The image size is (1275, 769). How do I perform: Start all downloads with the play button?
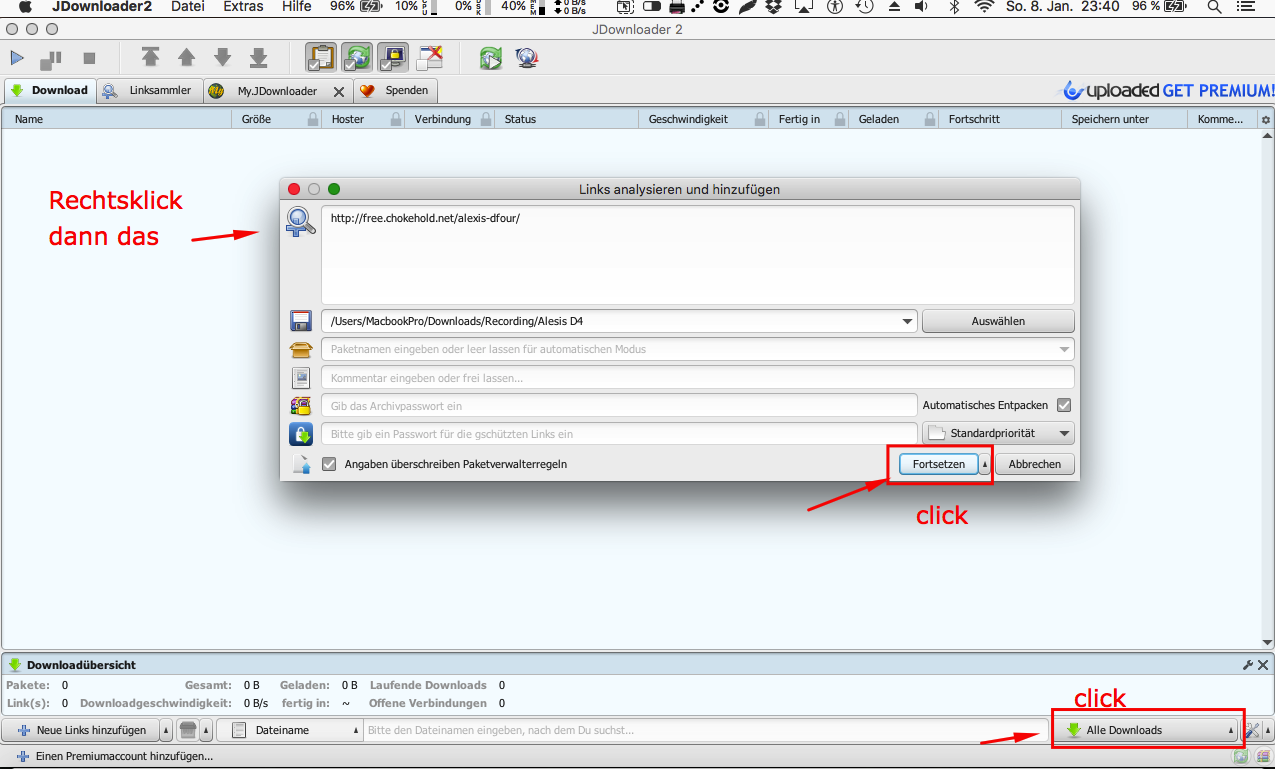tap(17, 58)
